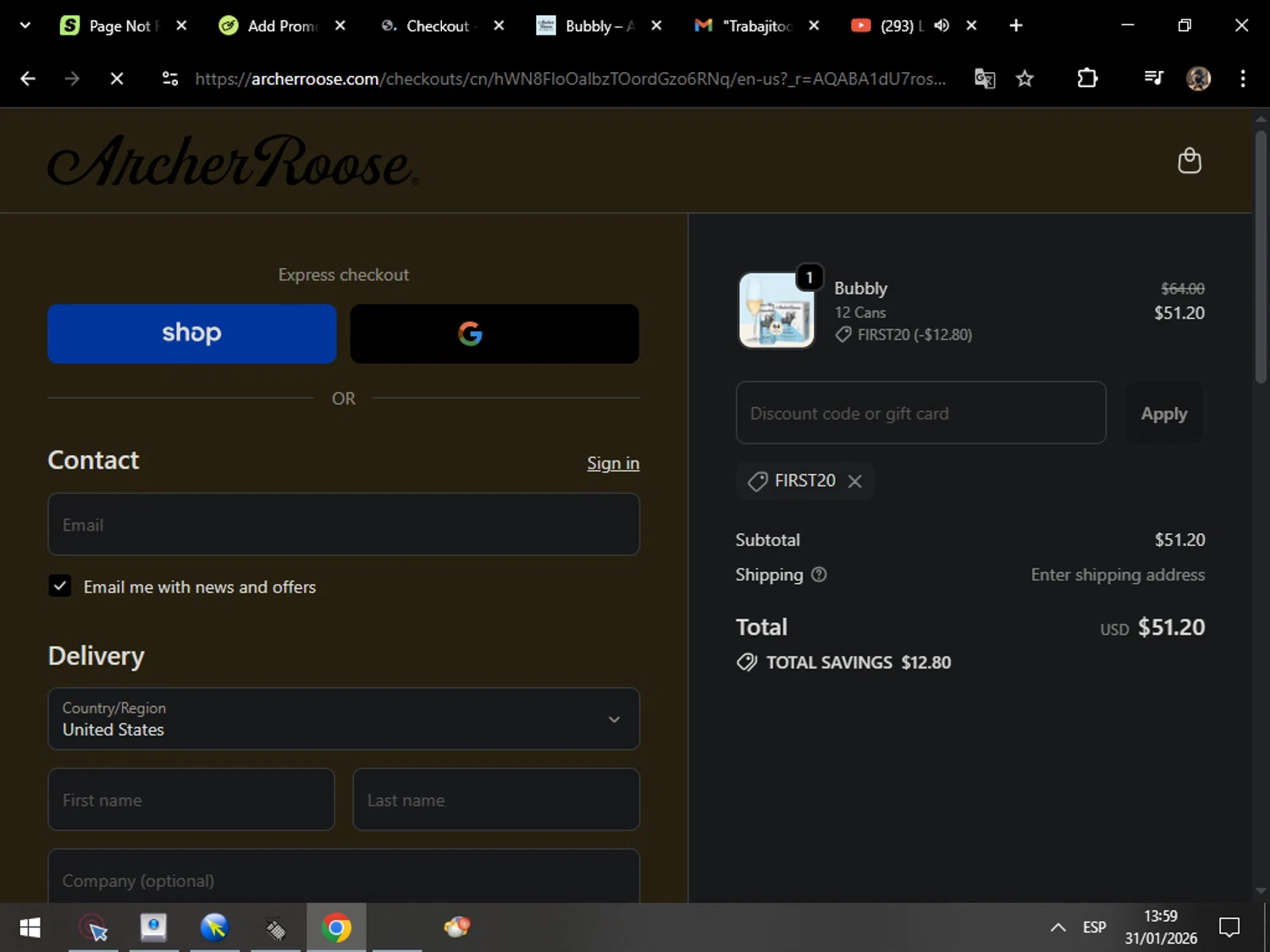
Task: Click the address bar URL
Action: 570,79
